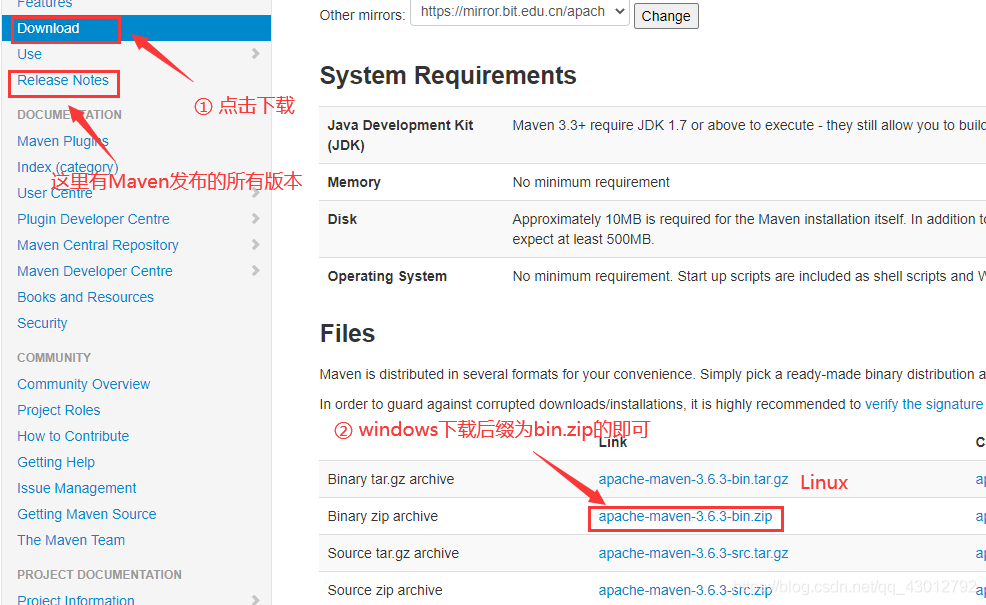Expand Maven Developer Centre chevron
This screenshot has width=986, height=605.
tap(255, 270)
